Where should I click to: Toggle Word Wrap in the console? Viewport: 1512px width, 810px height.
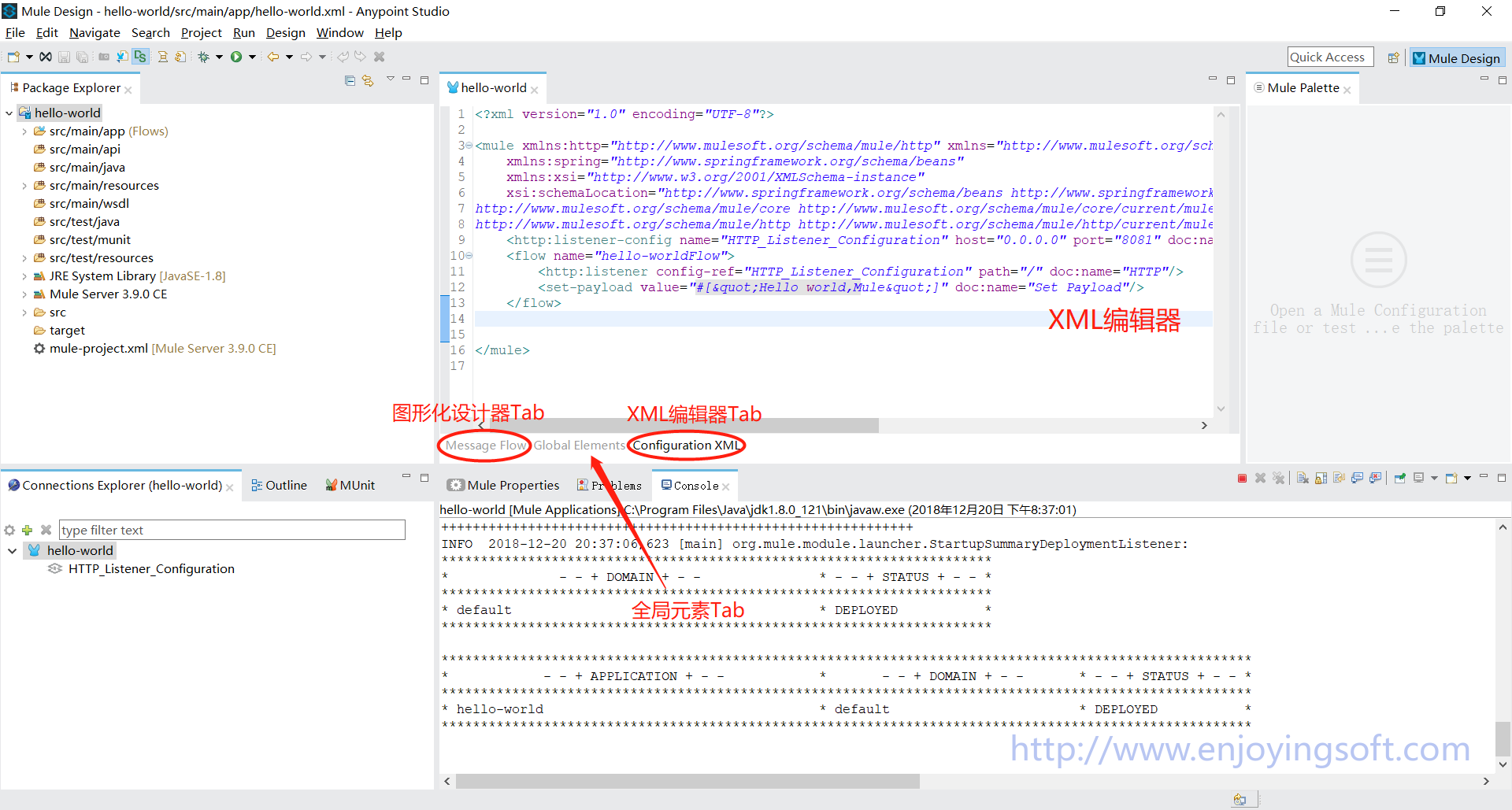click(1339, 478)
